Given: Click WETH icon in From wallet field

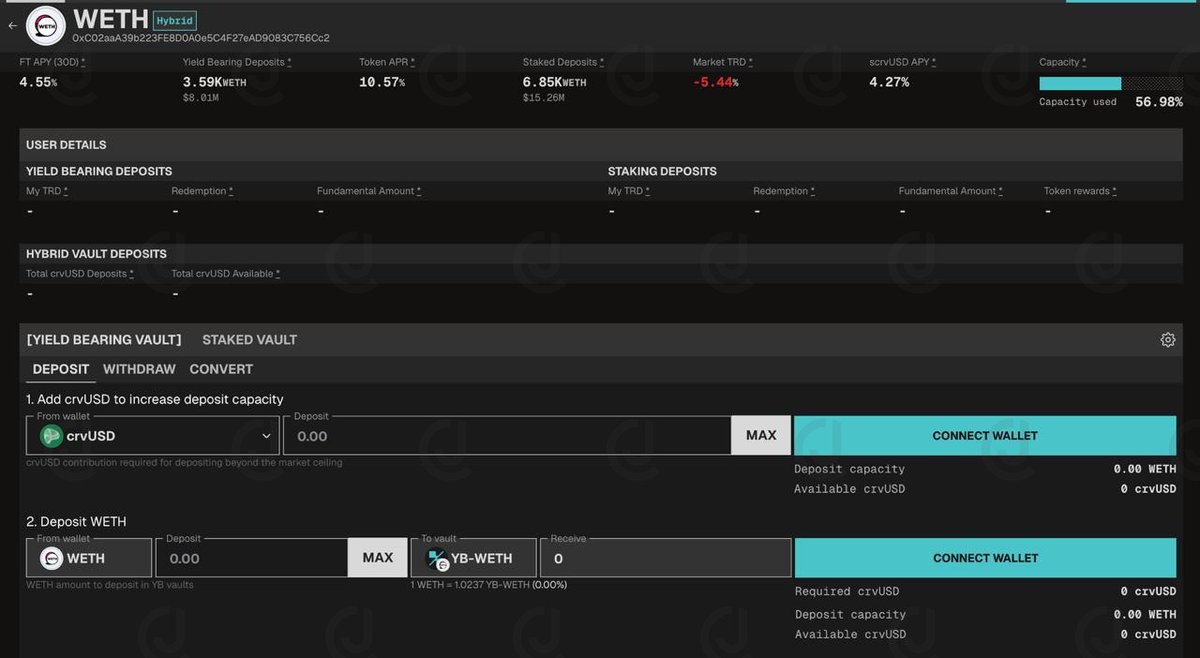Looking at the screenshot, I should point(51,558).
